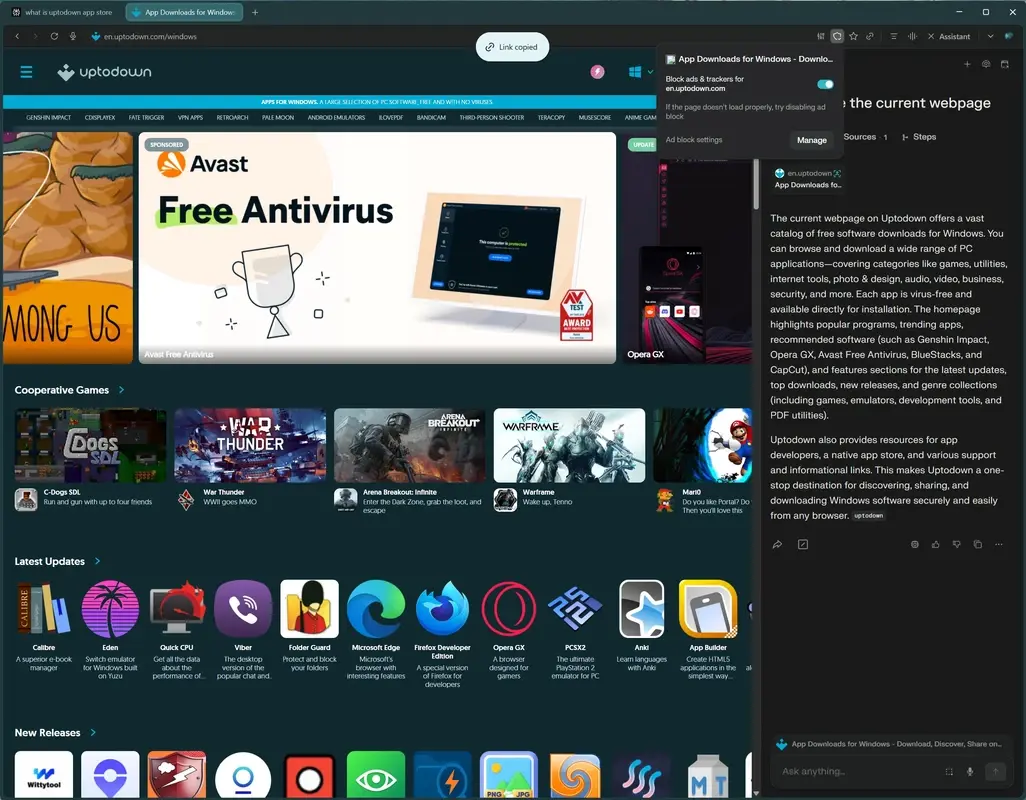The width and height of the screenshot is (1026, 800).
Task: Click the Uptodown owl logo
Action: click(x=68, y=71)
